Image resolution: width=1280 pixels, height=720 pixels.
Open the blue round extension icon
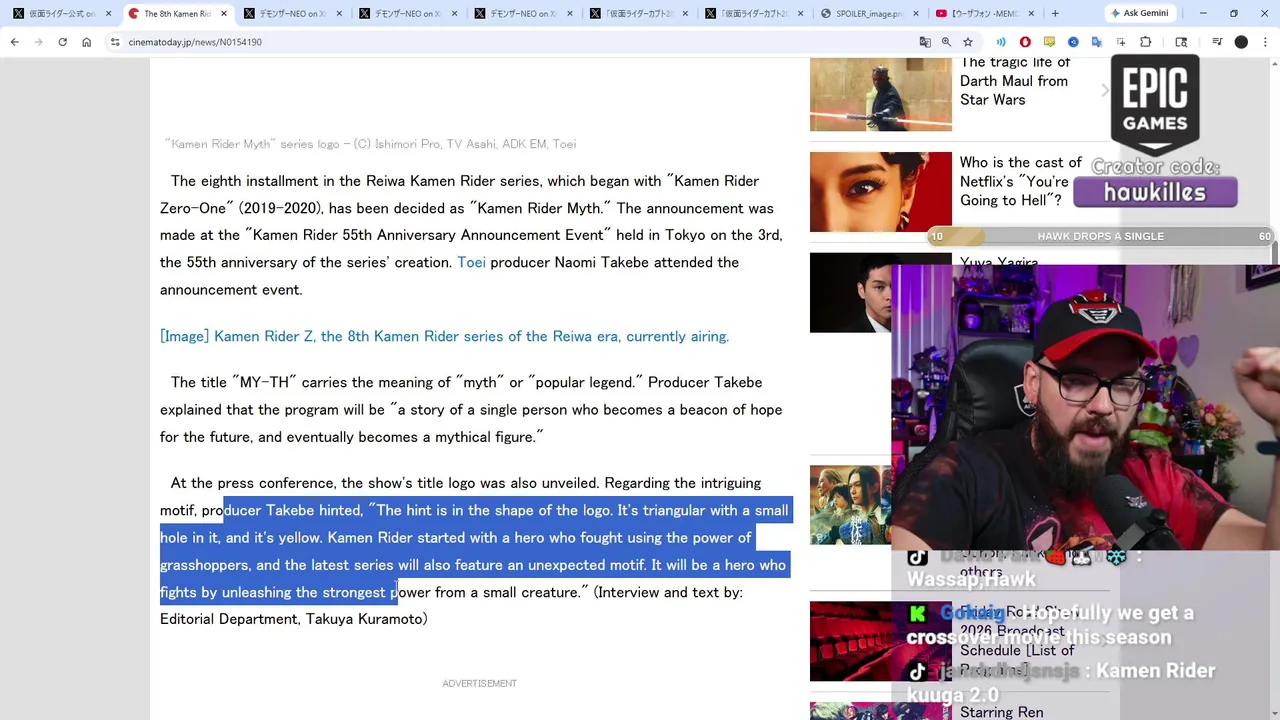click(1073, 42)
